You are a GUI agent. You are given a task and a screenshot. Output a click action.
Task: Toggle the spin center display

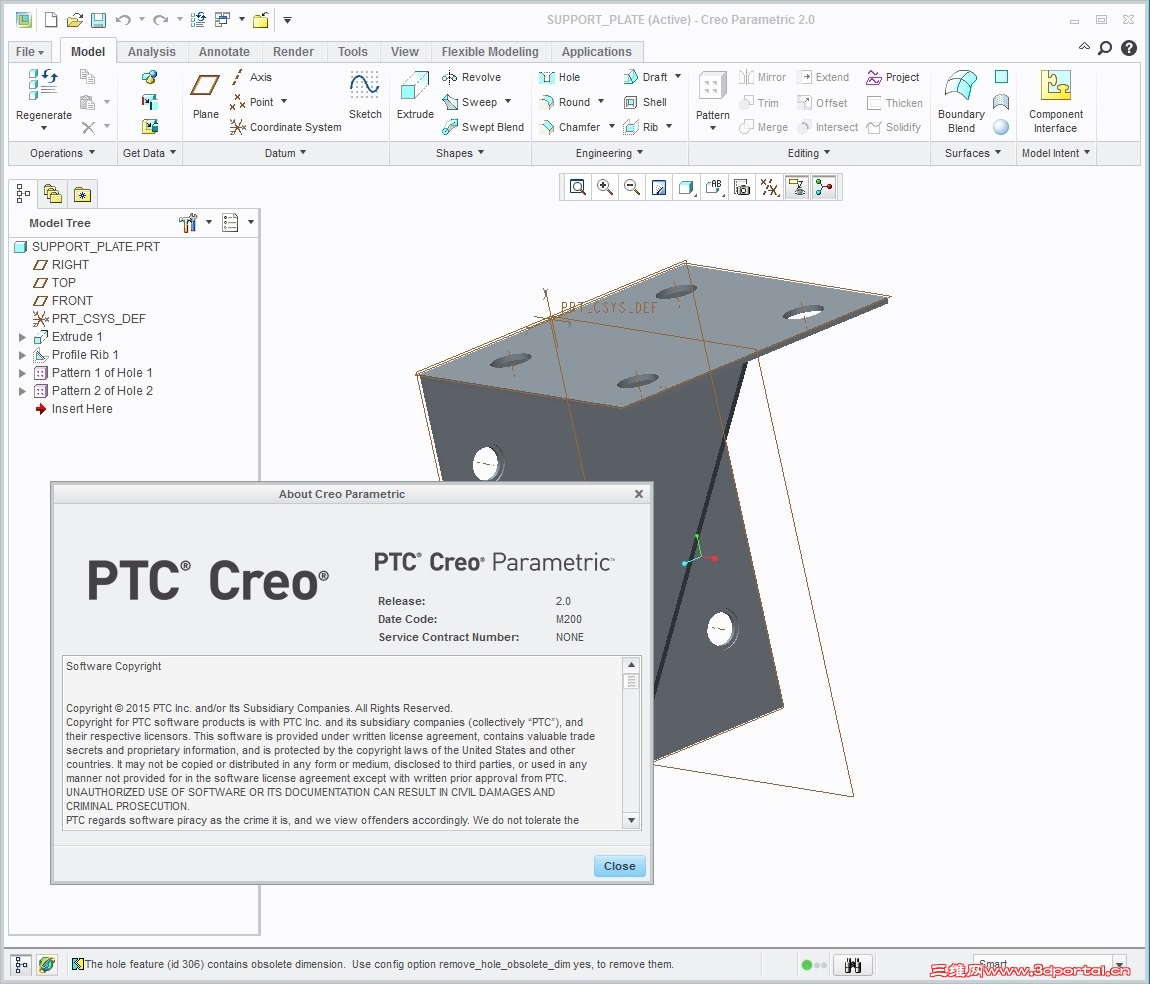tap(824, 188)
